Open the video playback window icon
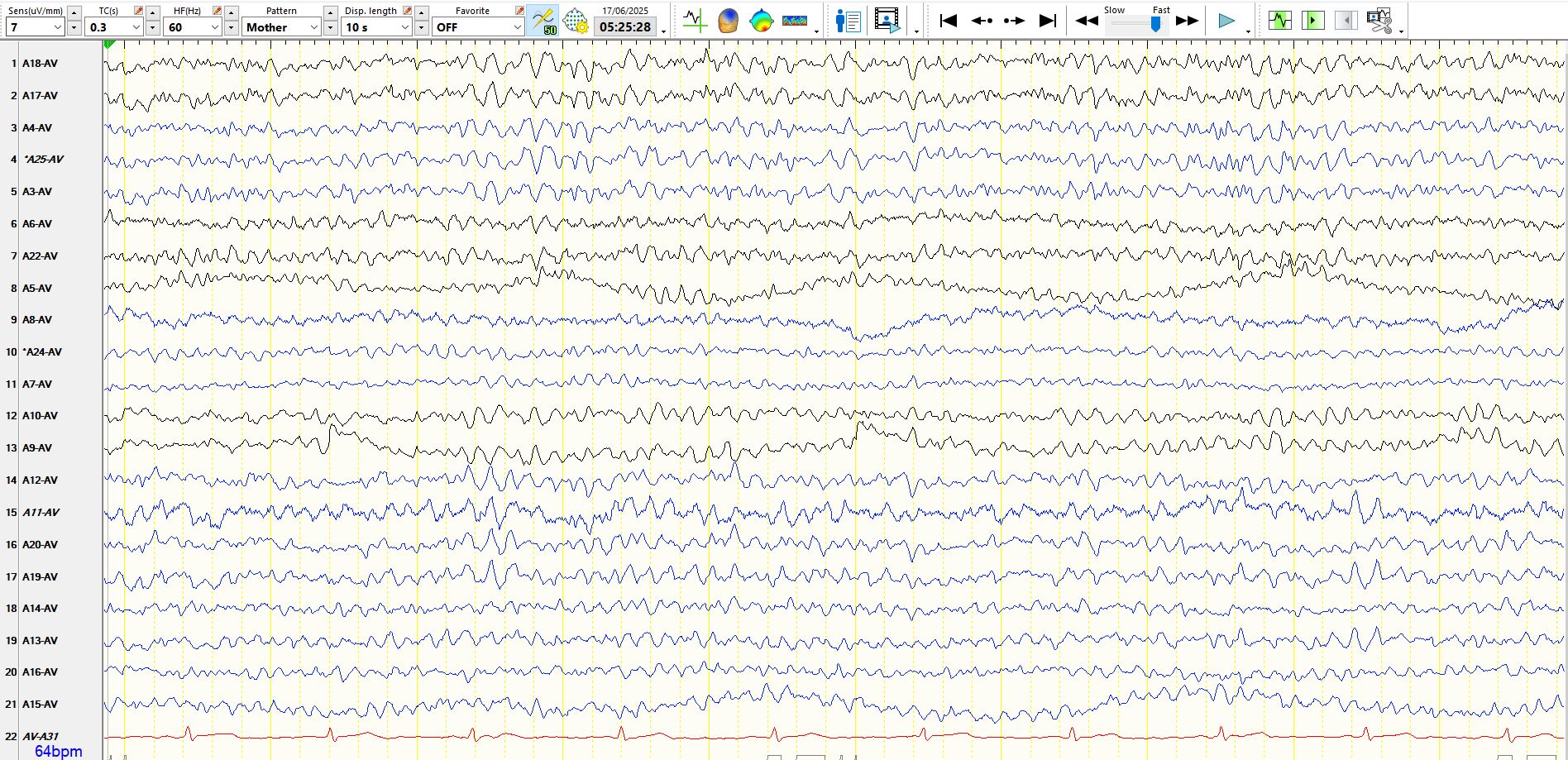This screenshot has height=760, width=1568. pyautogui.click(x=887, y=20)
